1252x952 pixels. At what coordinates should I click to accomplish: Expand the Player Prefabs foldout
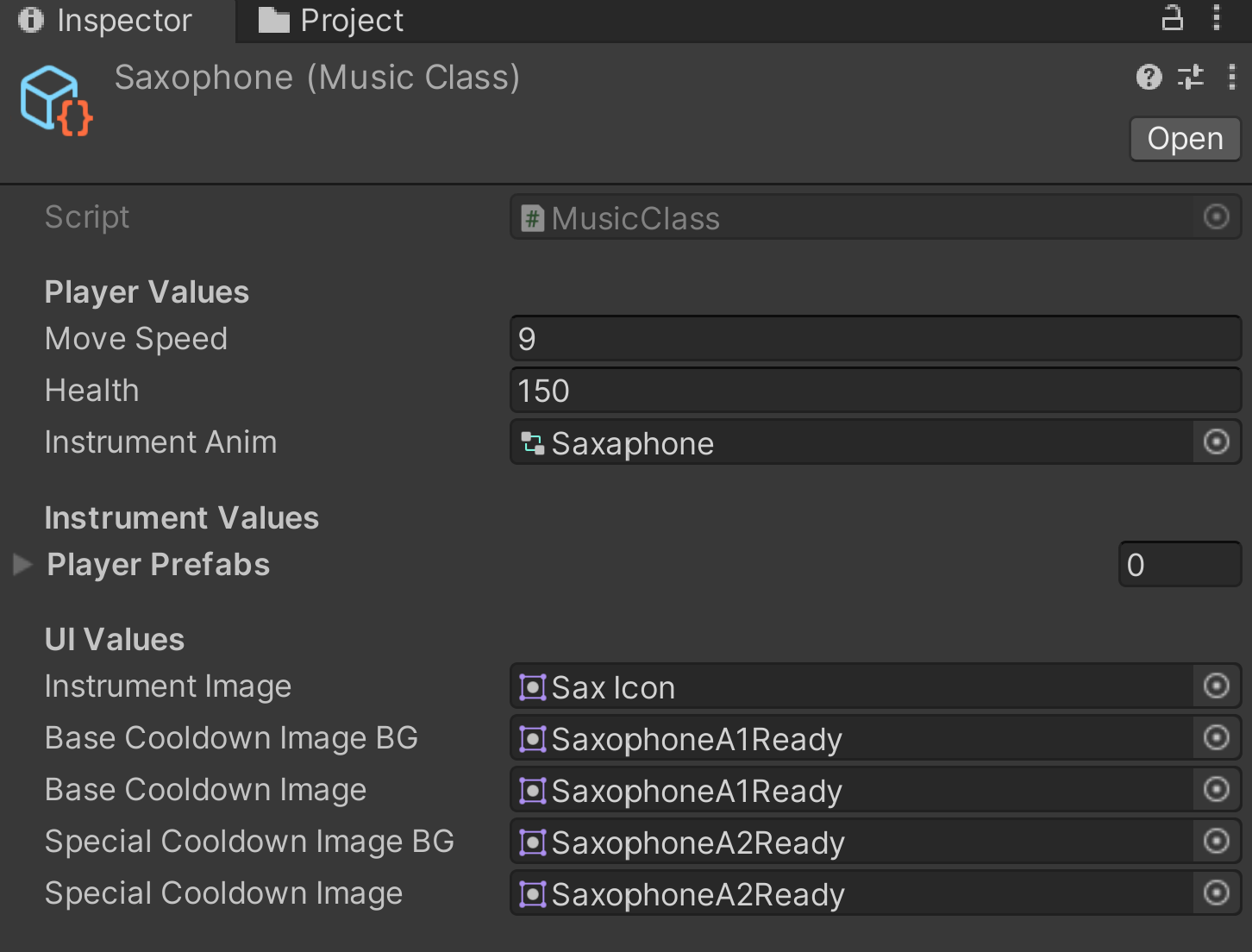pyautogui.click(x=22, y=565)
